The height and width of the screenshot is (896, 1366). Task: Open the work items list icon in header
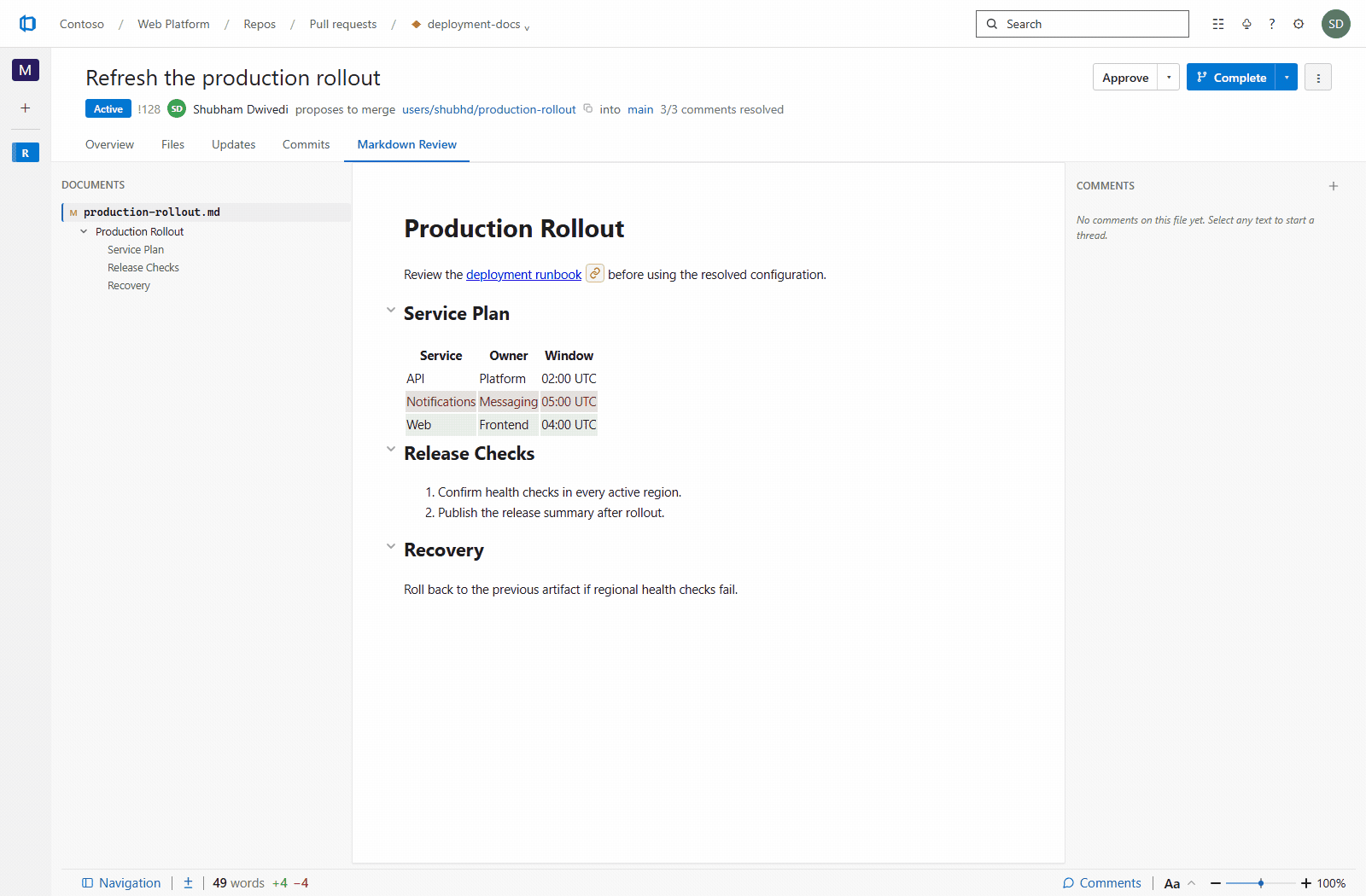point(1218,24)
